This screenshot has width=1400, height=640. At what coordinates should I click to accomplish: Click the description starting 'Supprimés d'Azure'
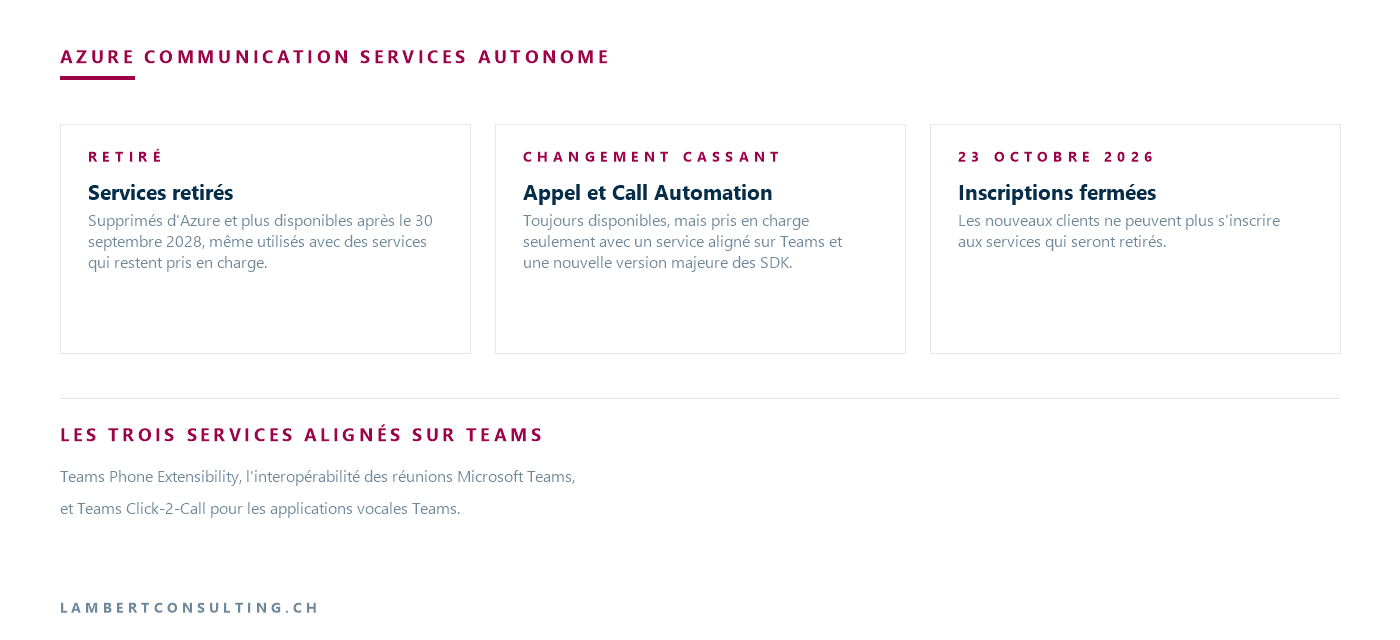point(261,241)
